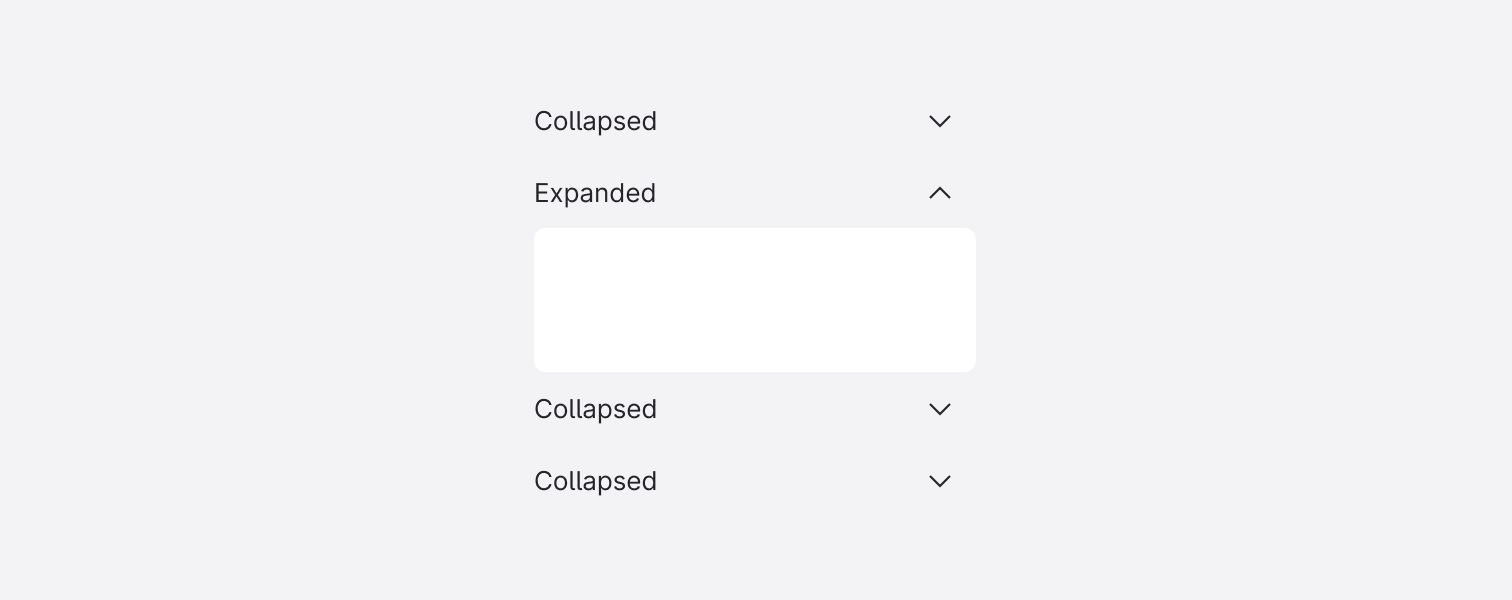This screenshot has width=1512, height=600.
Task: Click the down chevron of the first Collapsed row
Action: [x=939, y=121]
